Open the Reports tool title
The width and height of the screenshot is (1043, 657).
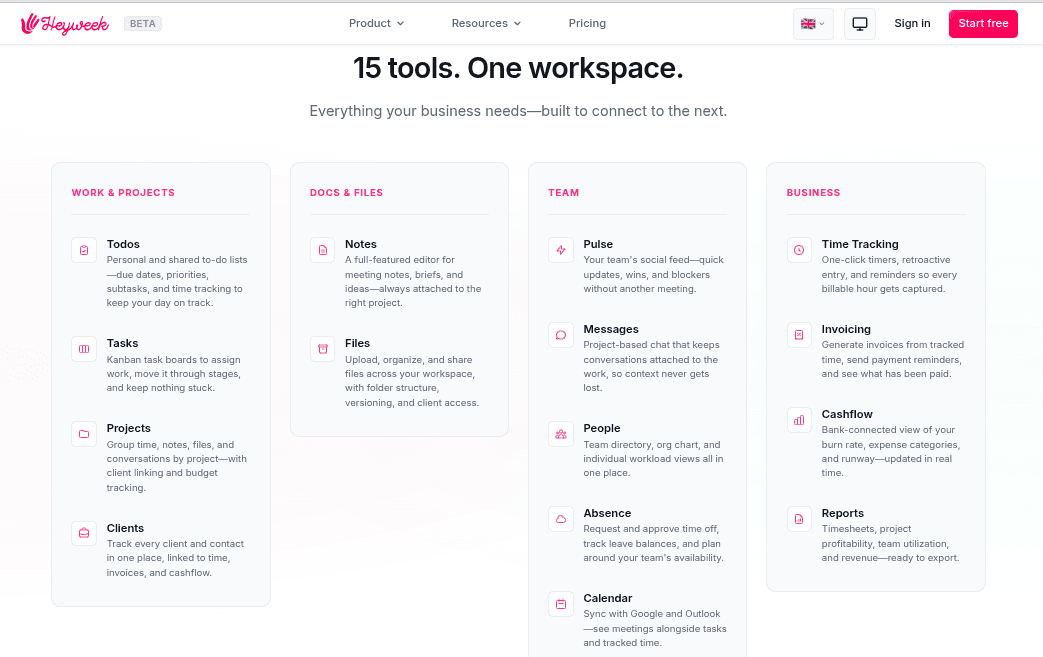[x=843, y=513]
